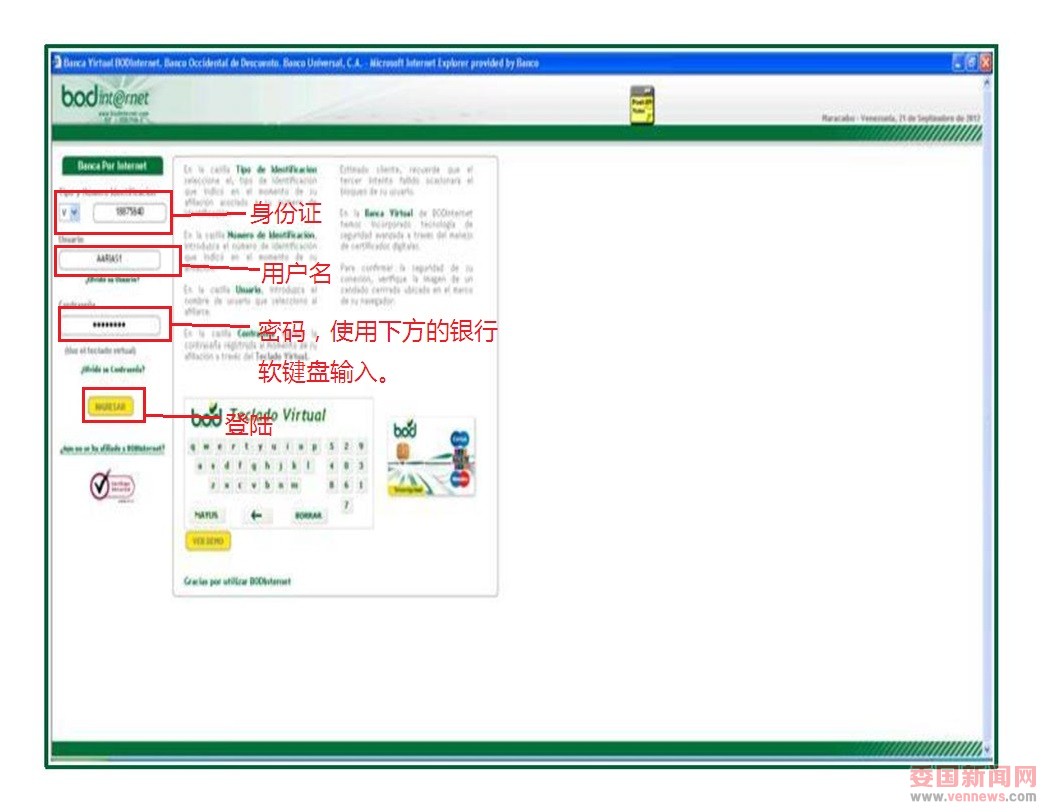Tap the number 8 key on the virtual keypad

point(332,485)
